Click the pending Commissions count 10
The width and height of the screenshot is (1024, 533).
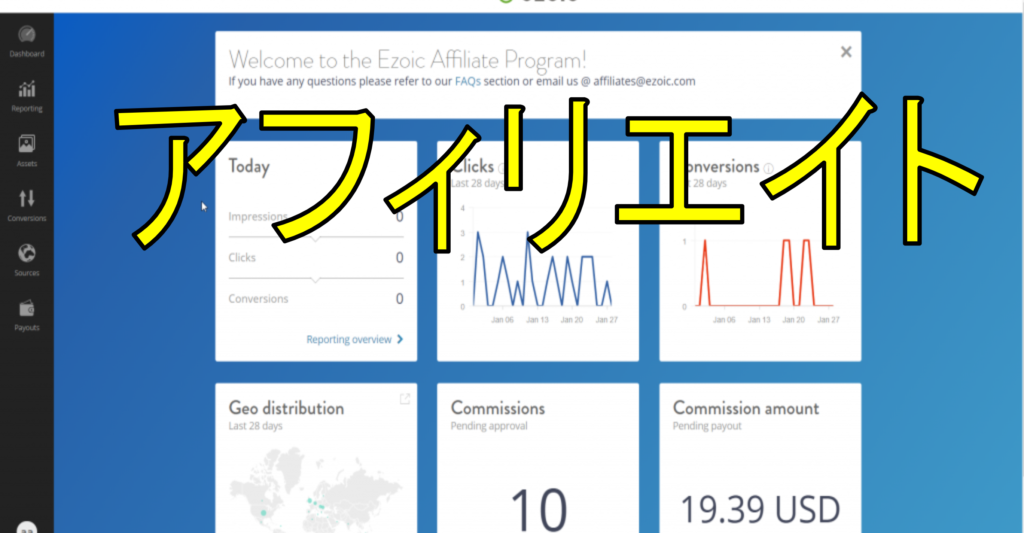click(538, 509)
